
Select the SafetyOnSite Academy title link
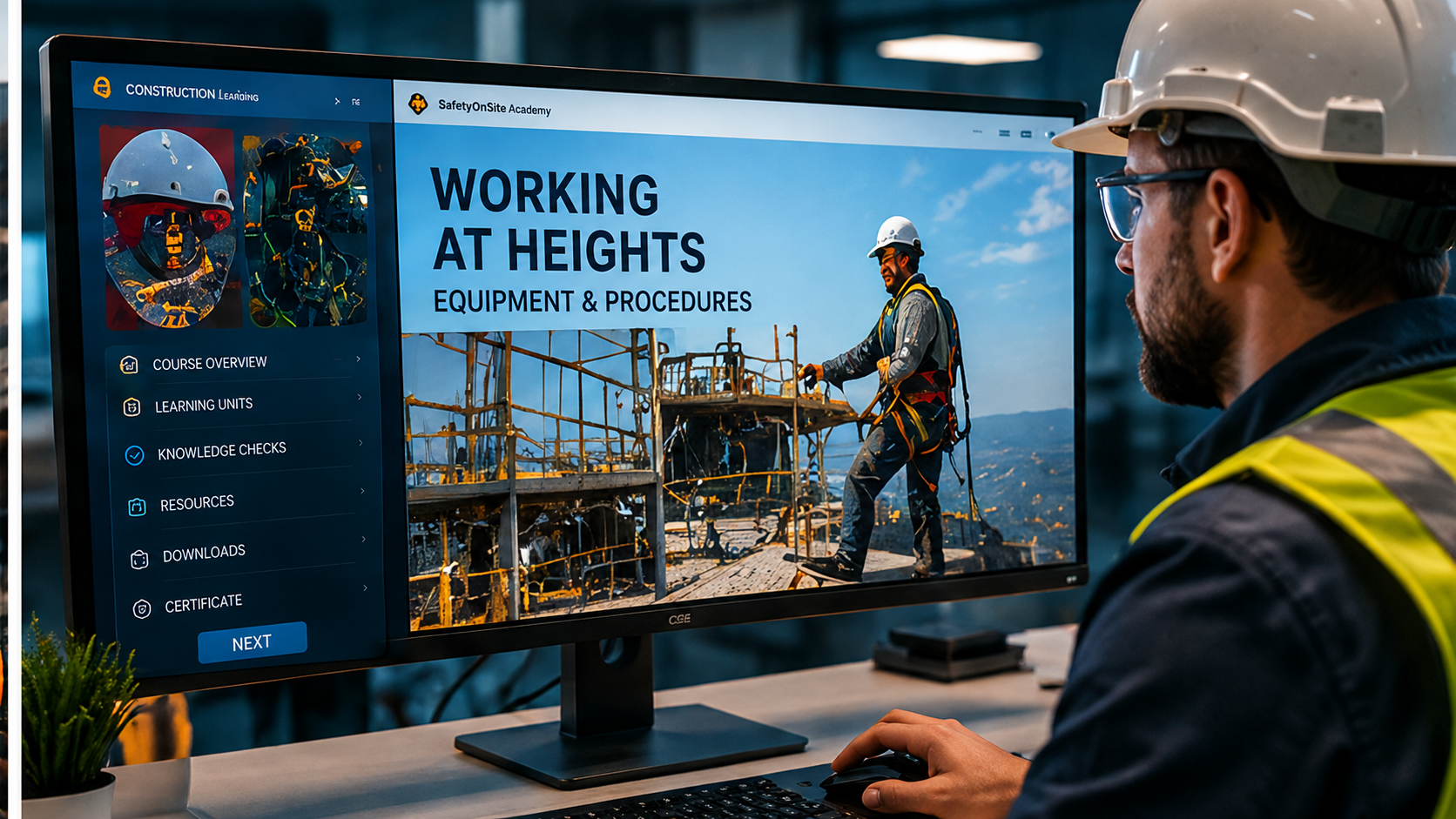495,108
